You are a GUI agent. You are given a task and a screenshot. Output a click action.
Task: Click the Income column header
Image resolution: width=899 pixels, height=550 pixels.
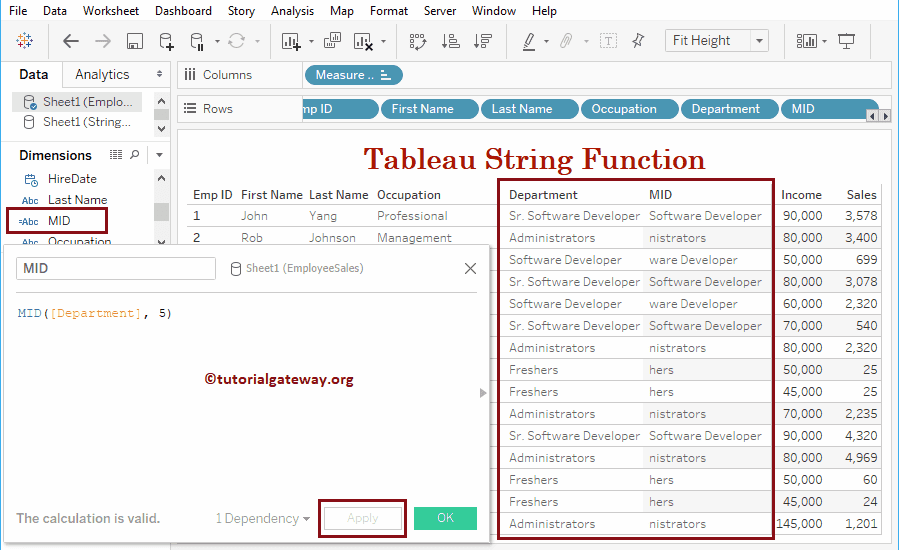801,195
